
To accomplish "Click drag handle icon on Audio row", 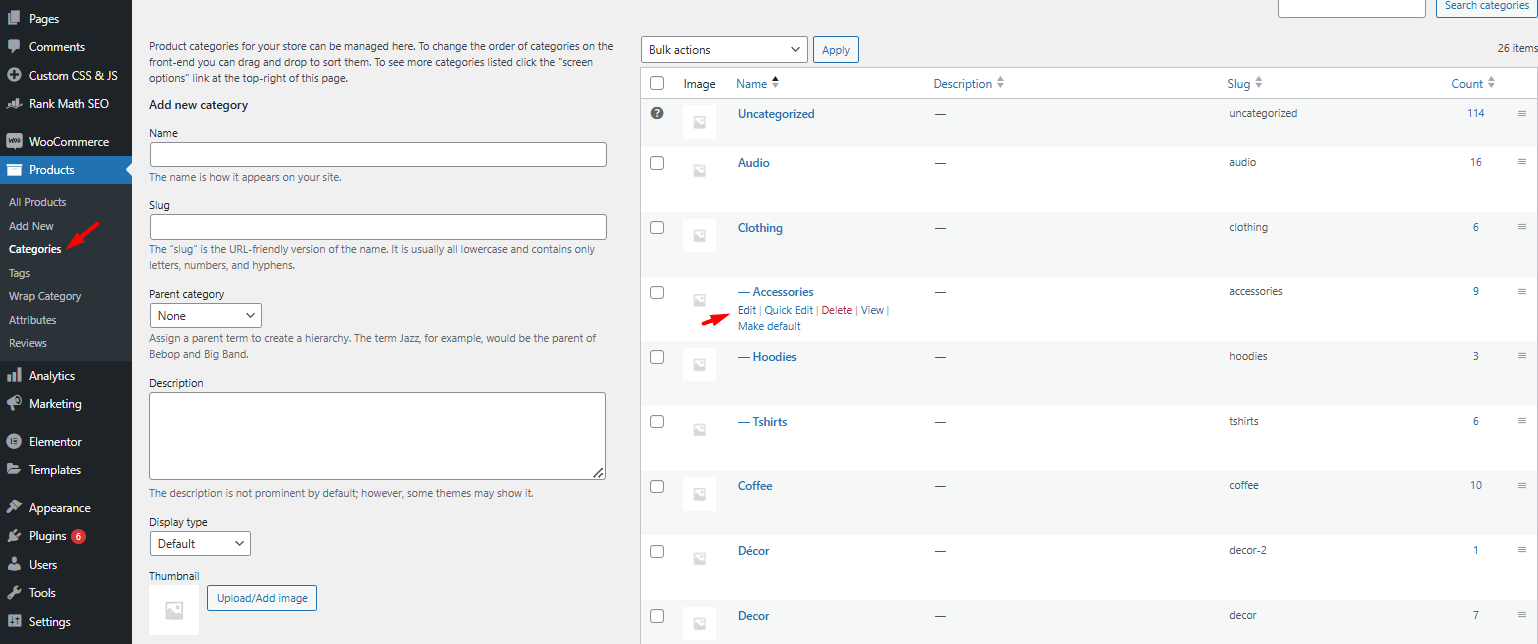I will [1522, 162].
